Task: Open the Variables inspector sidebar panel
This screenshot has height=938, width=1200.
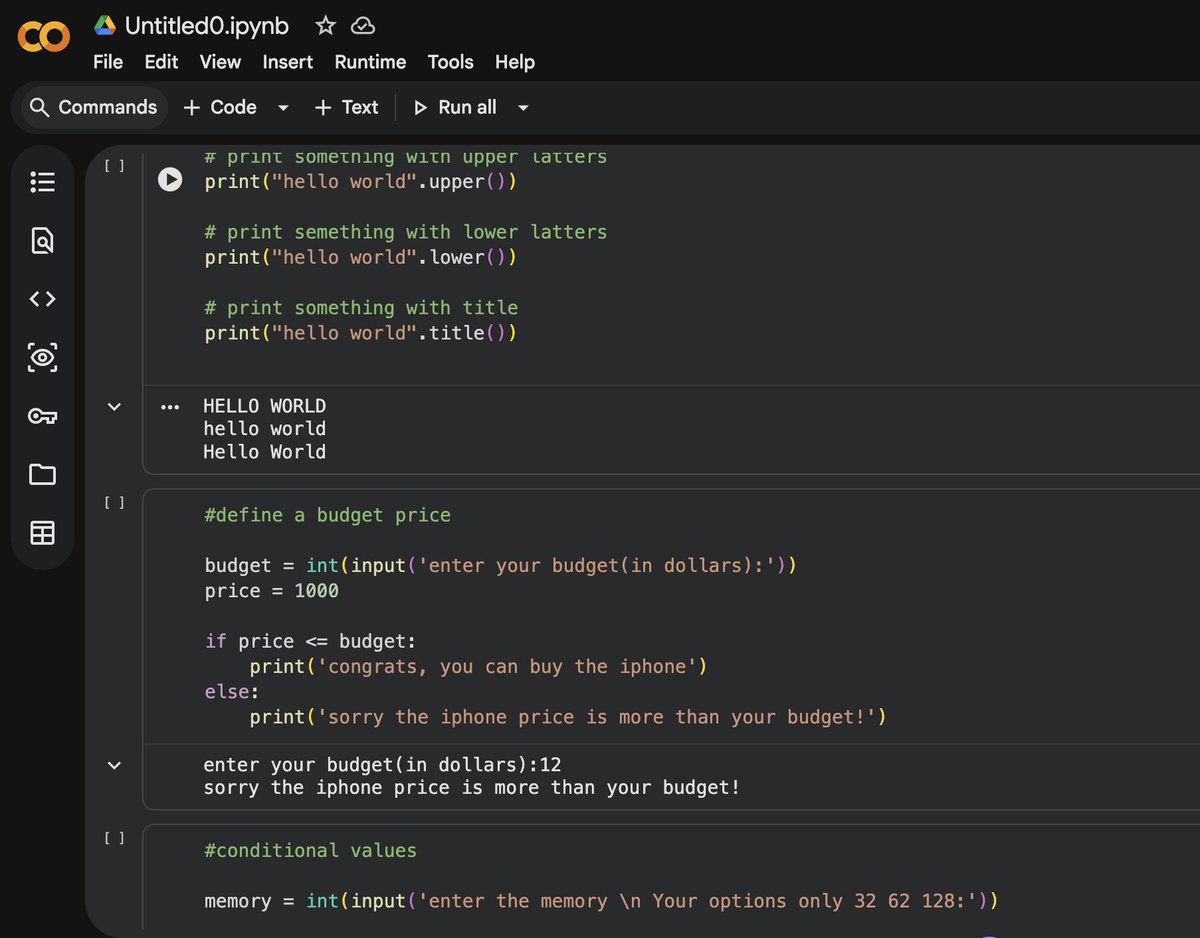Action: pos(43,357)
